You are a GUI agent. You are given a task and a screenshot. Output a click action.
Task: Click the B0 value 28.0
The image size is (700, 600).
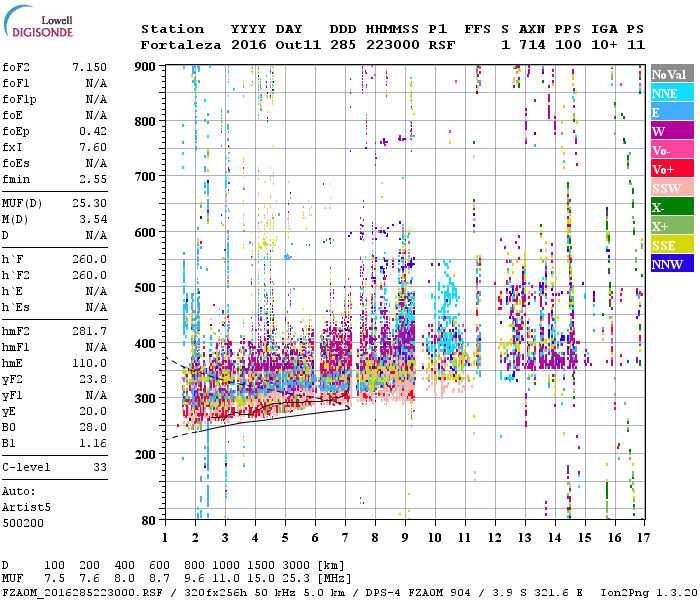(93, 427)
